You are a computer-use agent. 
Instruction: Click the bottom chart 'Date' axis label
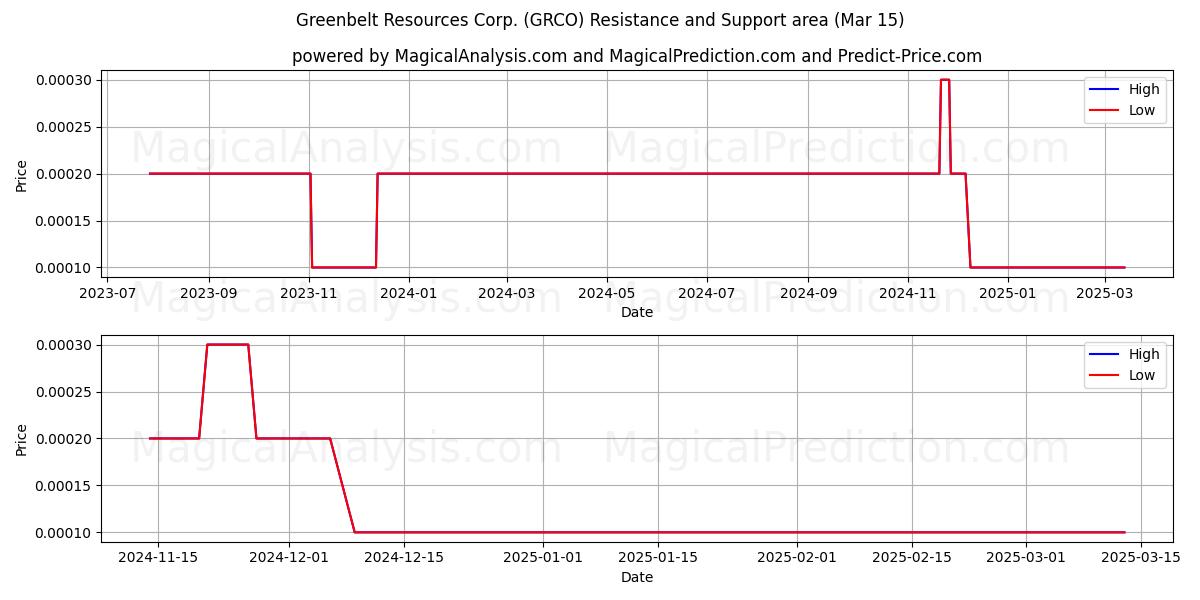tap(637, 577)
